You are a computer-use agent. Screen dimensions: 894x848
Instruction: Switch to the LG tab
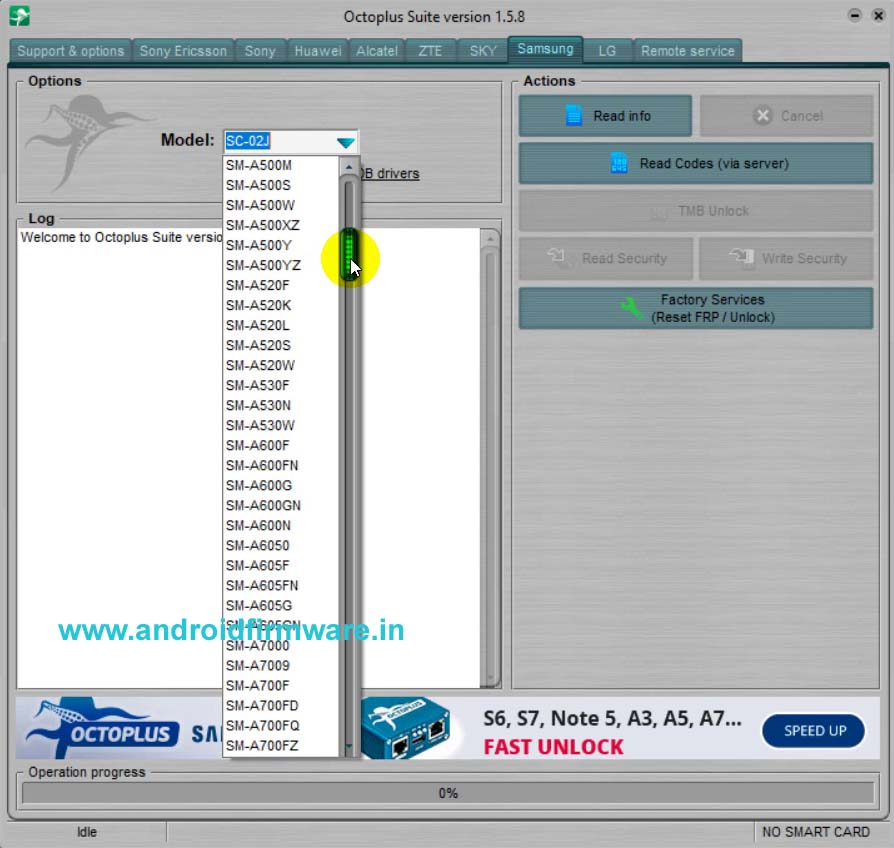(x=607, y=51)
